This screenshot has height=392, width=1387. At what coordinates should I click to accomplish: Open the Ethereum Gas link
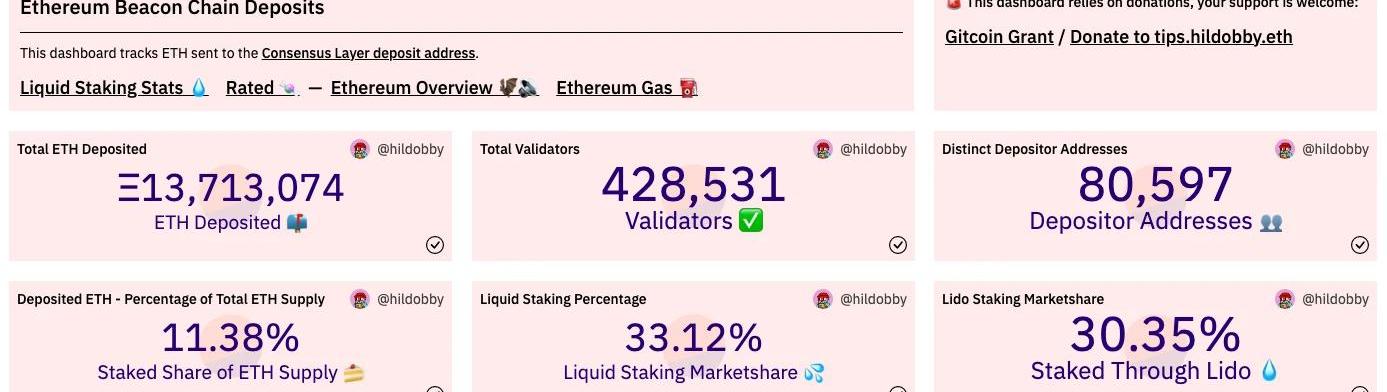click(x=627, y=88)
